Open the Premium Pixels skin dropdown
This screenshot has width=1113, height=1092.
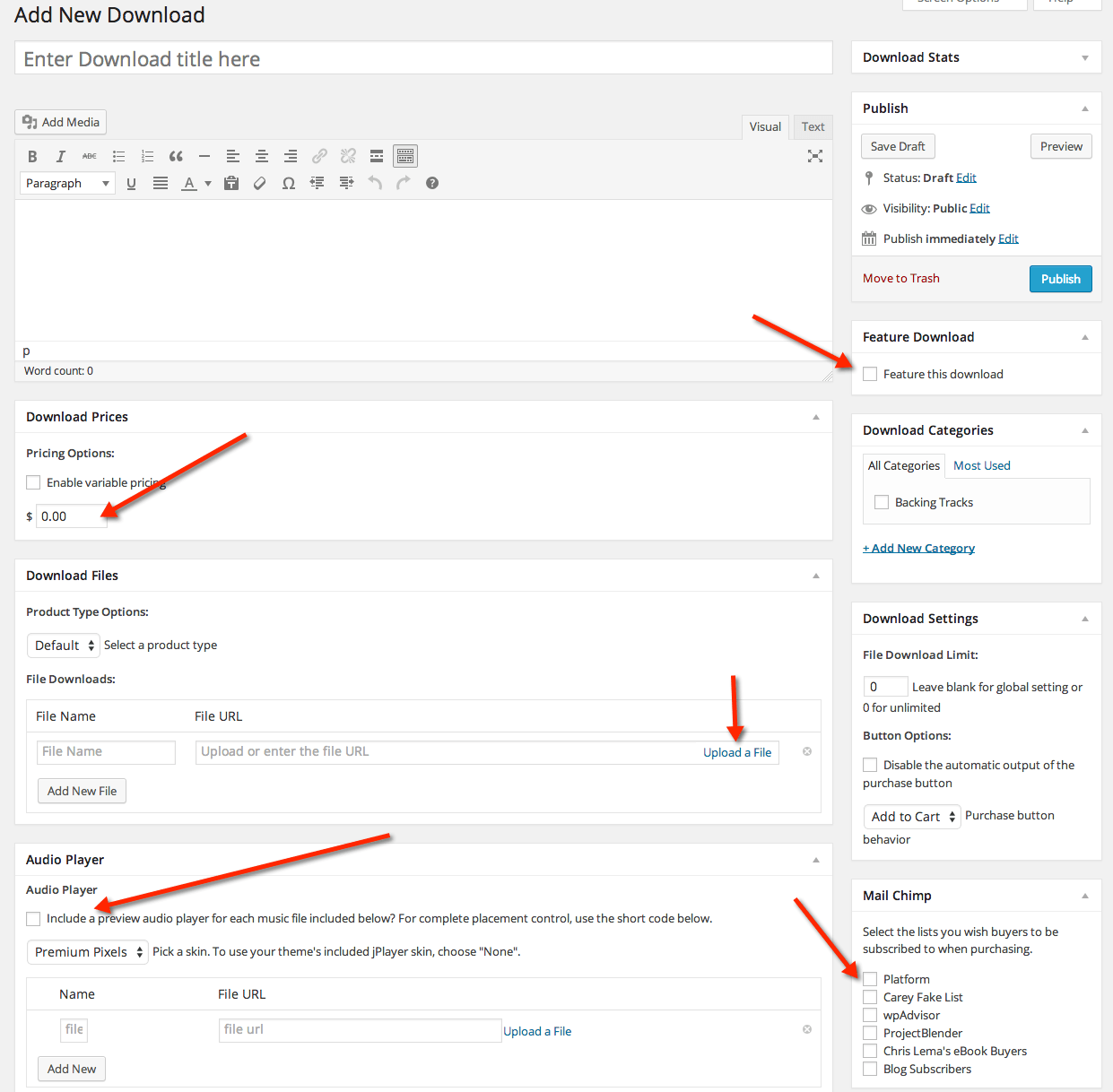[x=88, y=952]
